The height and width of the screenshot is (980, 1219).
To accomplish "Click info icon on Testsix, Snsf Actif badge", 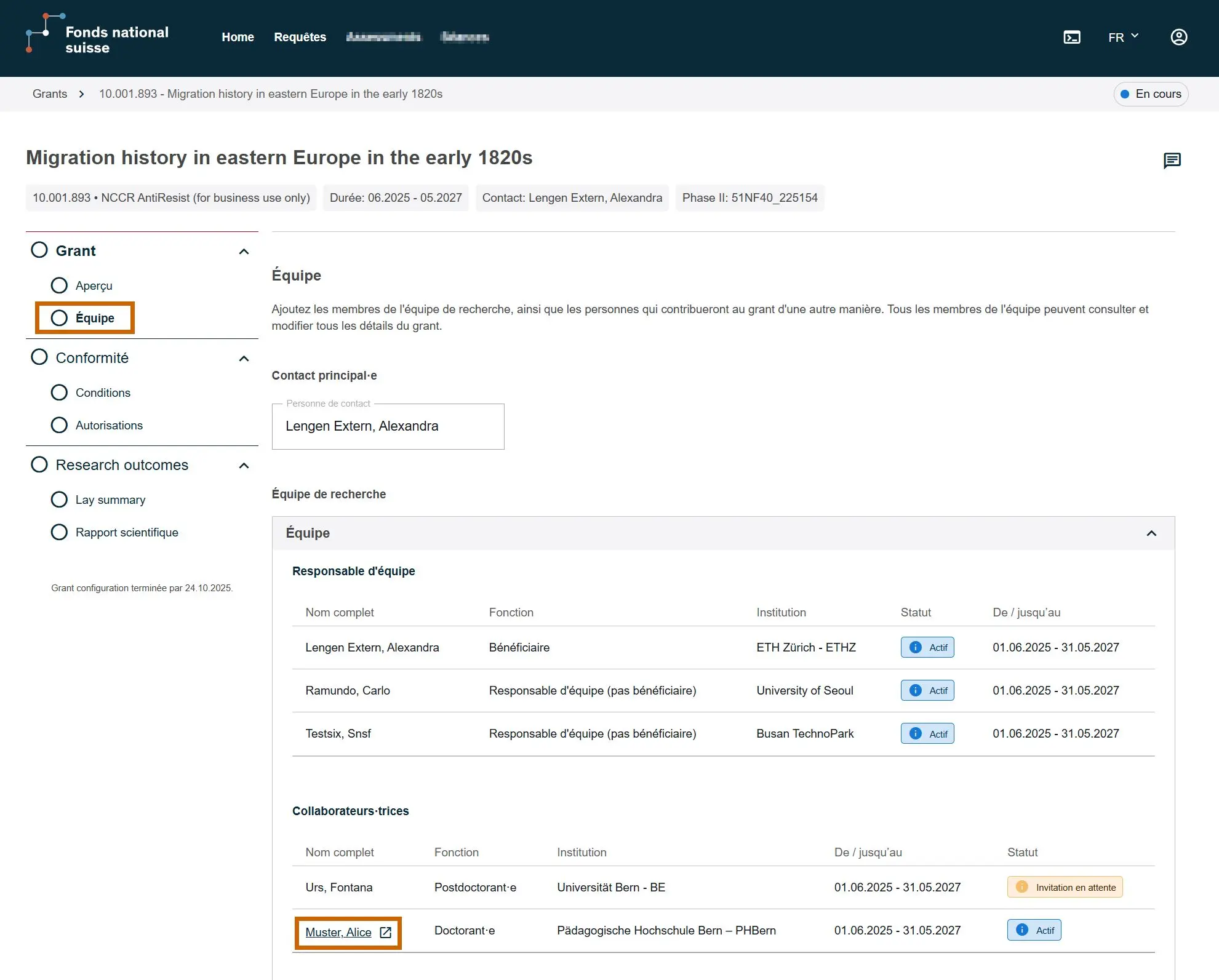I will click(x=915, y=733).
